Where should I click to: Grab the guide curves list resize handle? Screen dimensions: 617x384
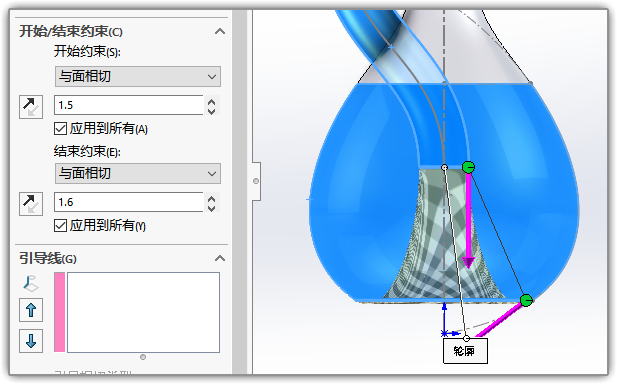[143, 357]
